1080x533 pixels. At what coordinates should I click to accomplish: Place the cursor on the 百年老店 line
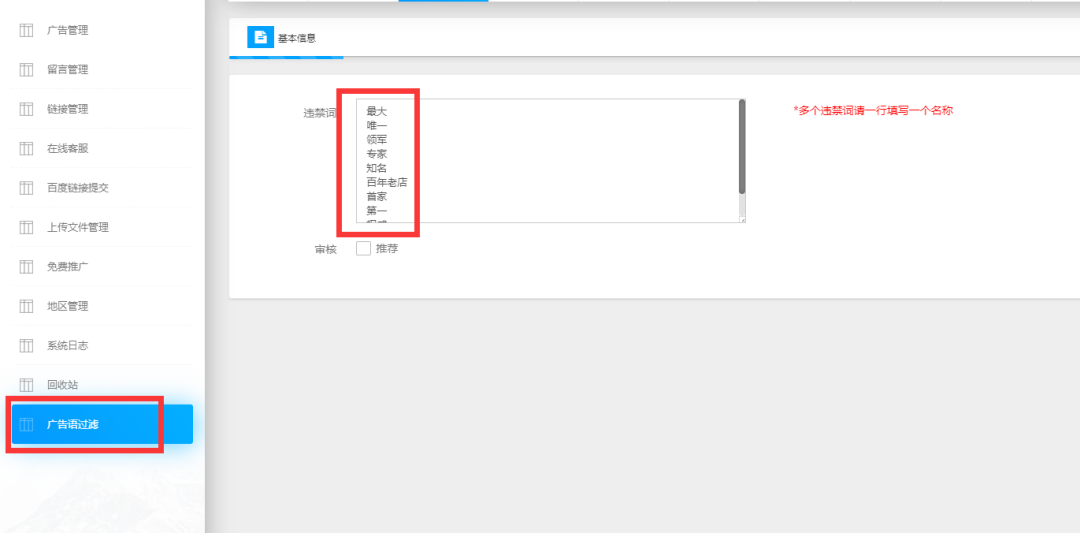(x=386, y=182)
